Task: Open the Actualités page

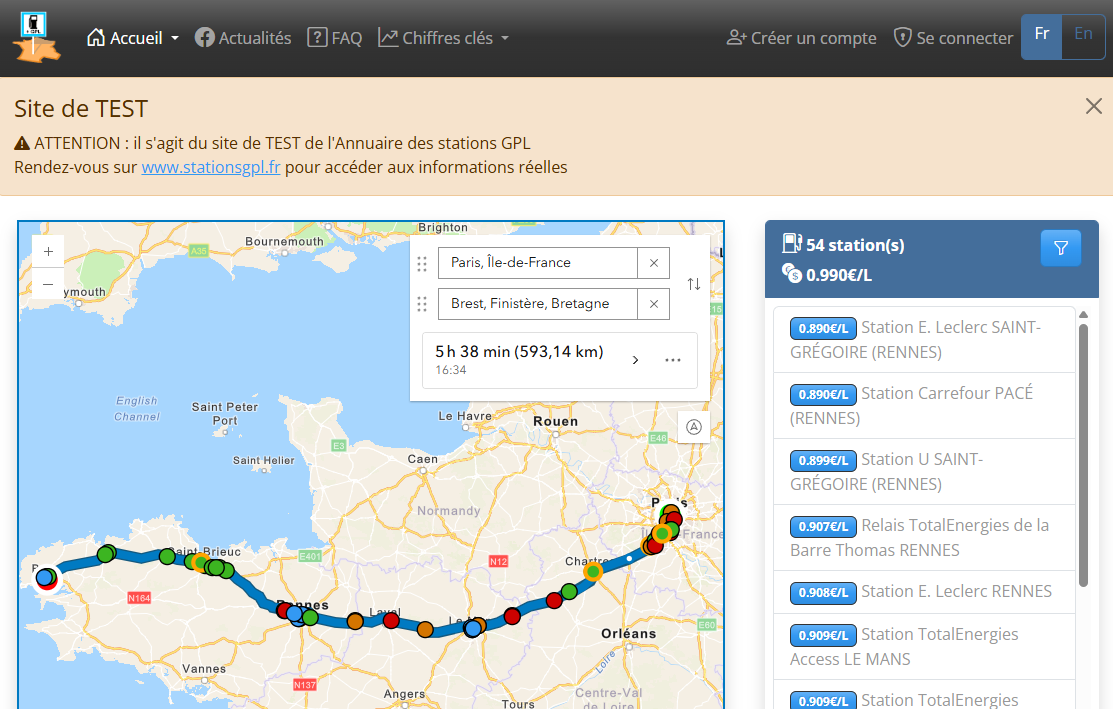Action: point(243,38)
